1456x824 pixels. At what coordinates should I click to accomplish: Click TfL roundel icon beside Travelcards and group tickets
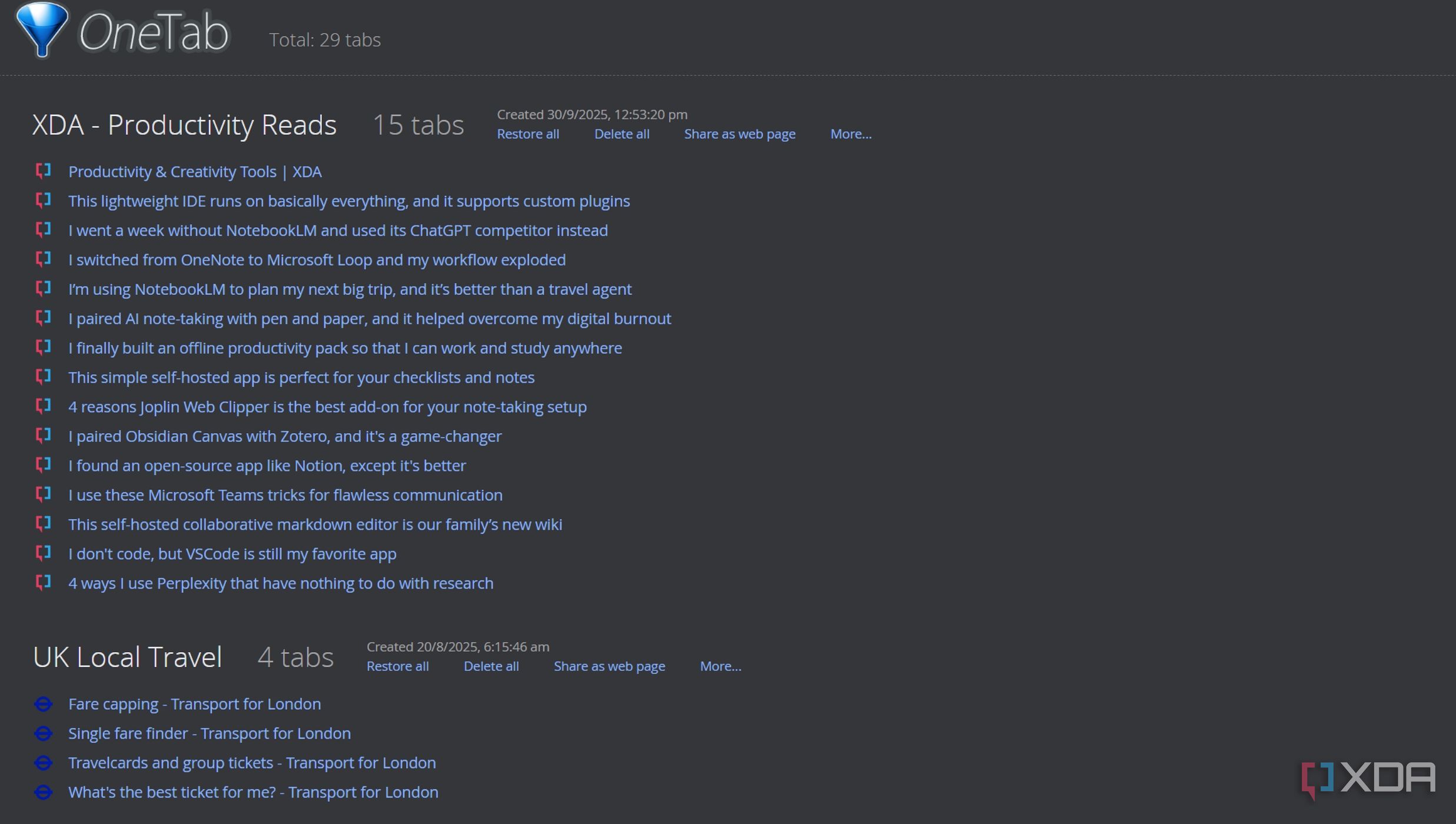[x=43, y=763]
